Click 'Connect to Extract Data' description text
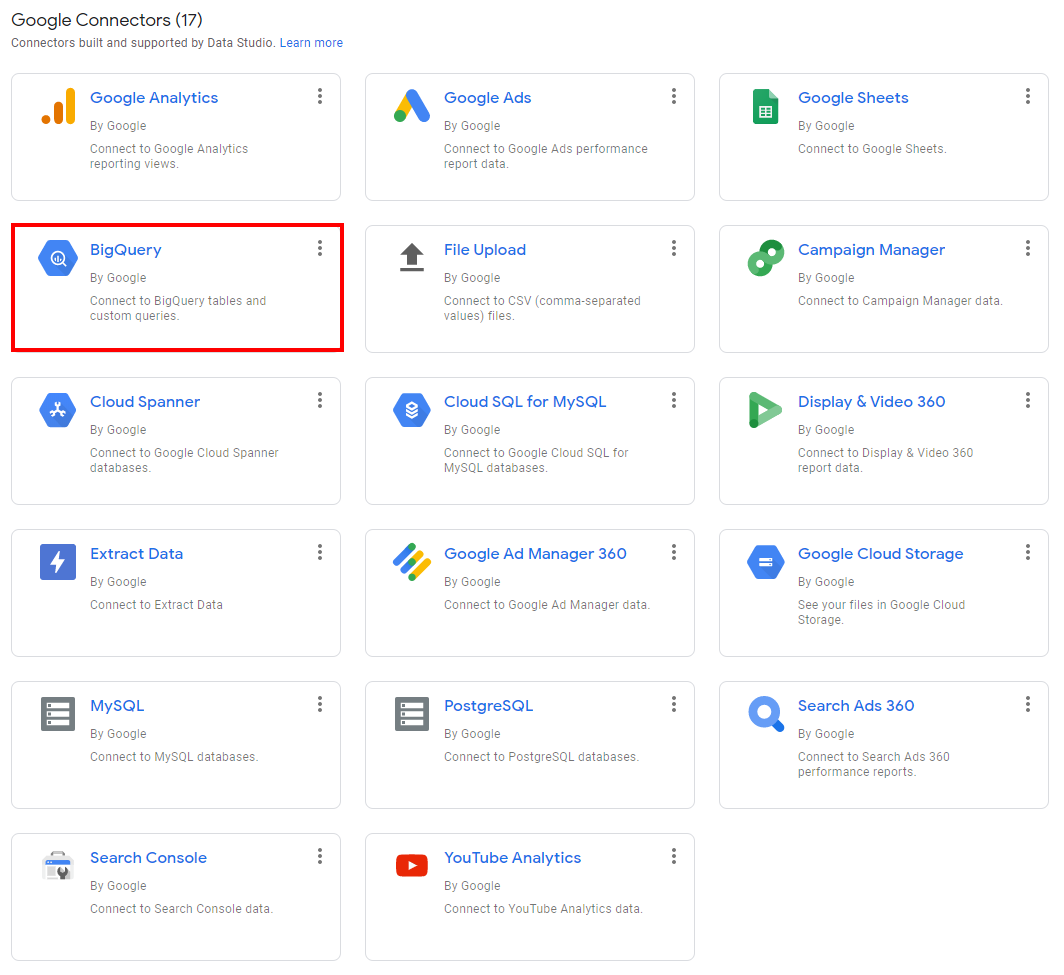 pos(156,605)
